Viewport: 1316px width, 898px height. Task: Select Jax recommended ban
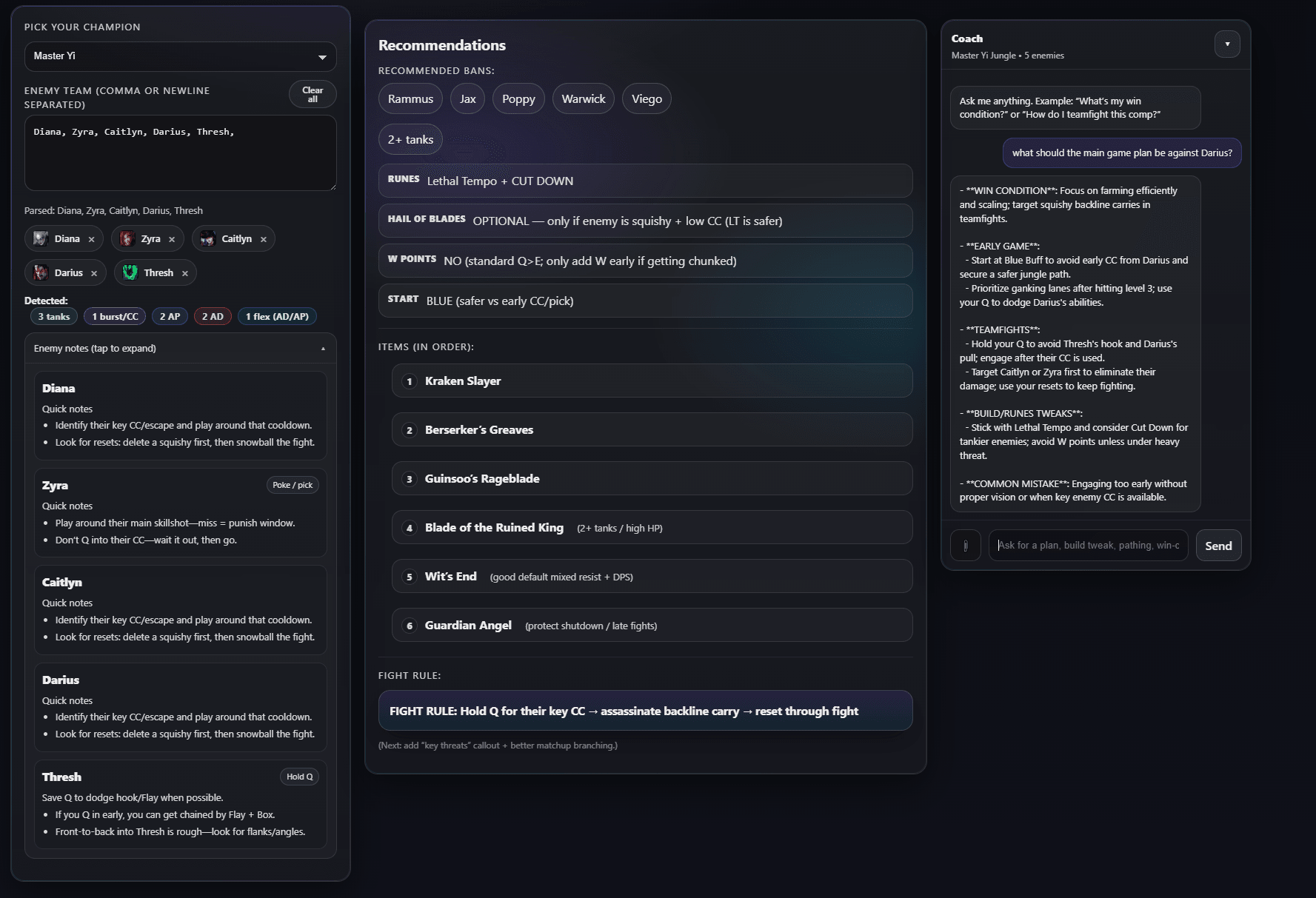467,99
